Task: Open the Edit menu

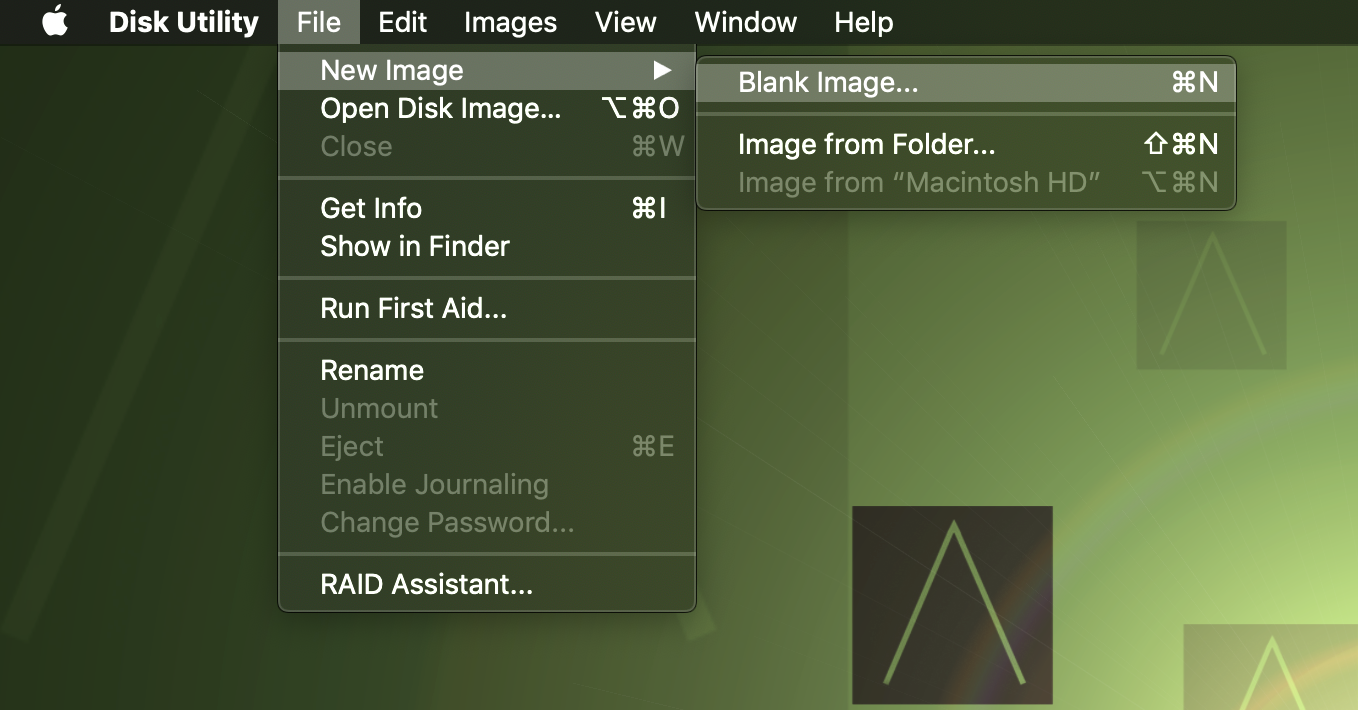Action: click(402, 22)
